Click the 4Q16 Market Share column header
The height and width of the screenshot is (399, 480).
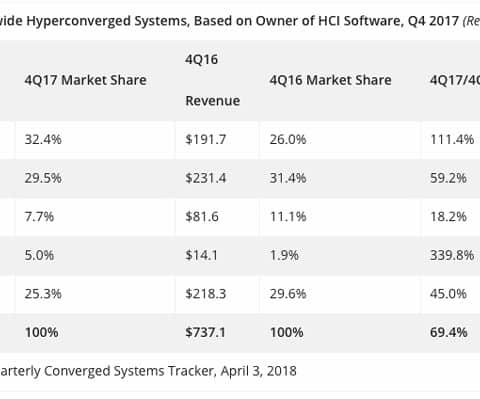(331, 80)
